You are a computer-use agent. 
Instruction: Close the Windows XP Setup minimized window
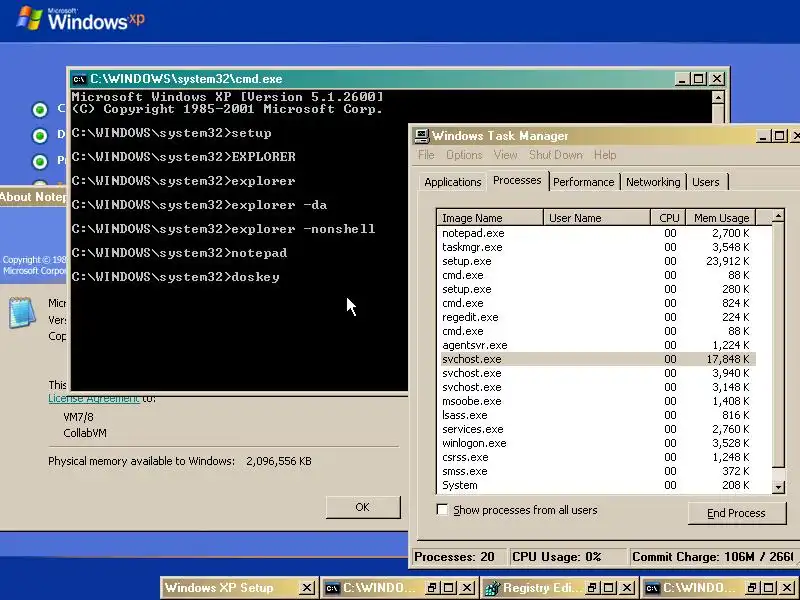pos(307,588)
